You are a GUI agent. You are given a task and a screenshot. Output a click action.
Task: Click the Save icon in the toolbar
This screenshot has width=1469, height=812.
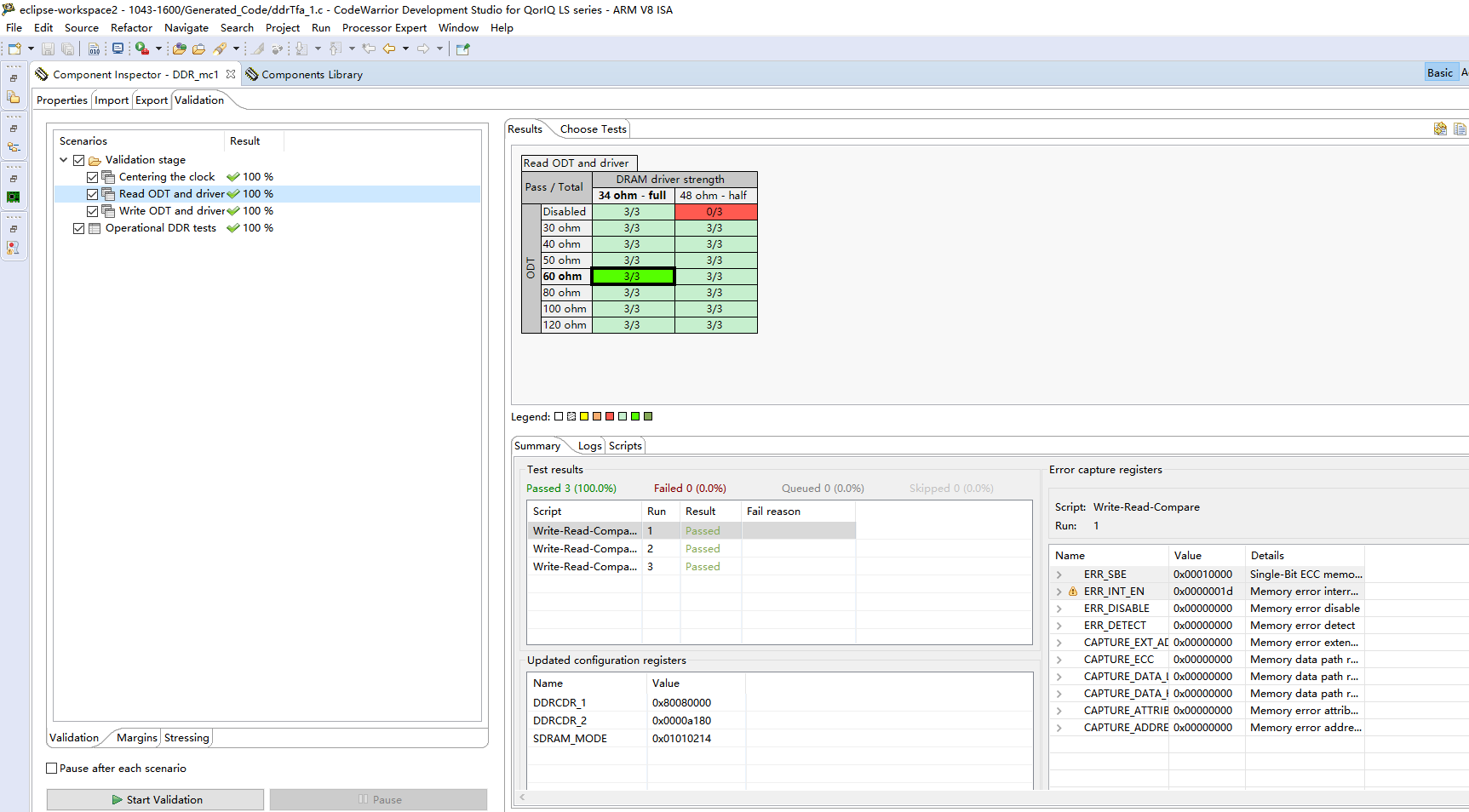pos(48,49)
